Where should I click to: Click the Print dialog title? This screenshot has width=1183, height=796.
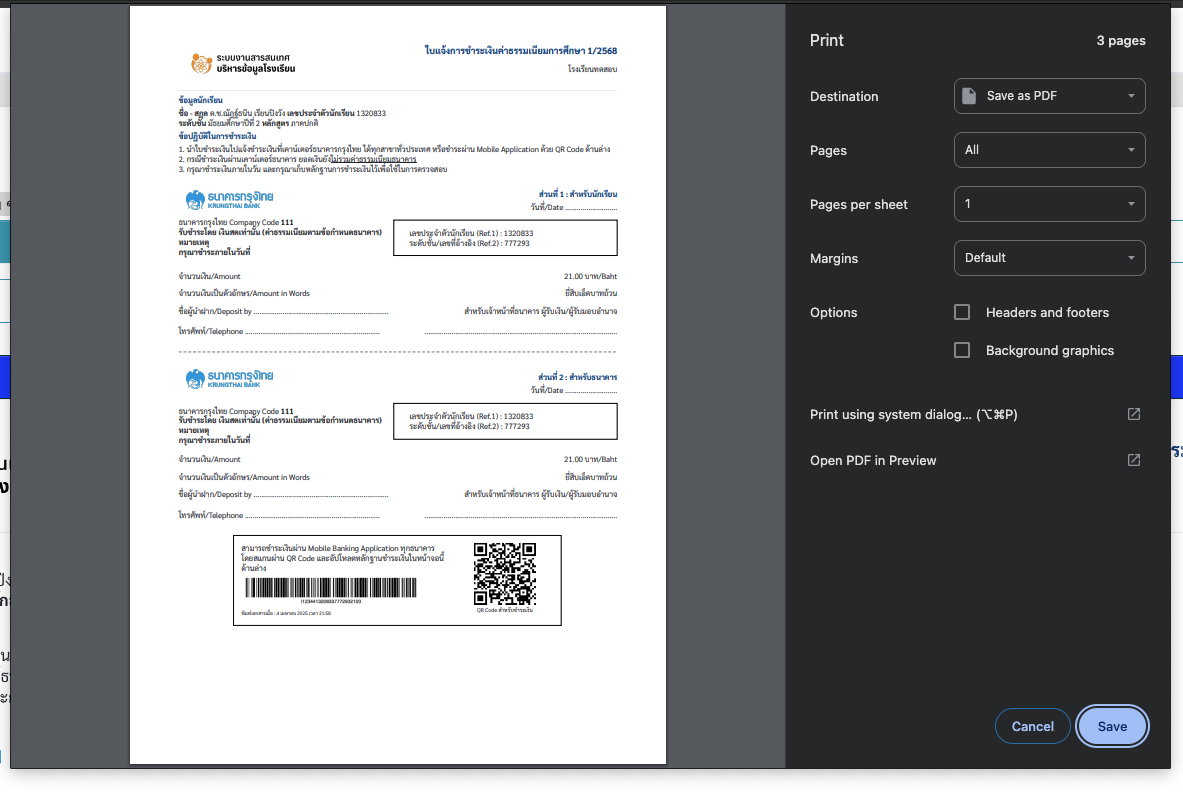827,40
